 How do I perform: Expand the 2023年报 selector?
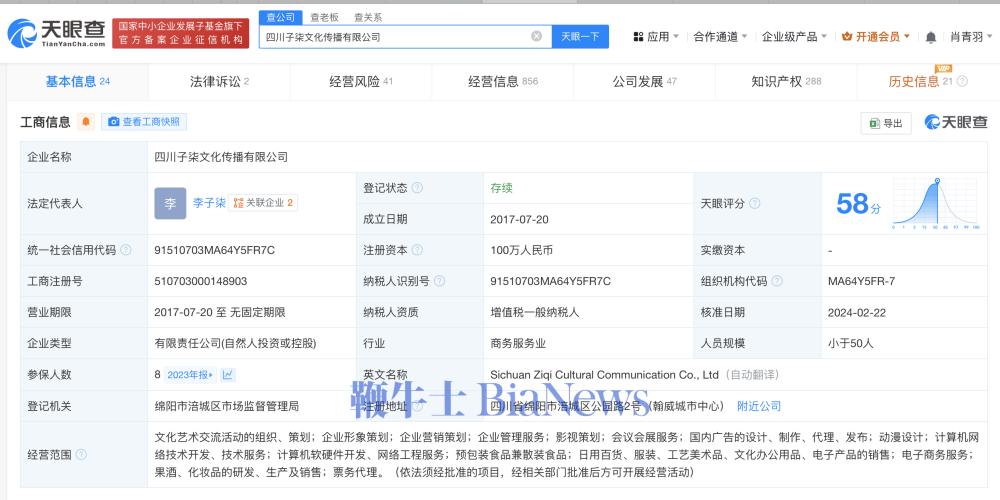[x=190, y=375]
